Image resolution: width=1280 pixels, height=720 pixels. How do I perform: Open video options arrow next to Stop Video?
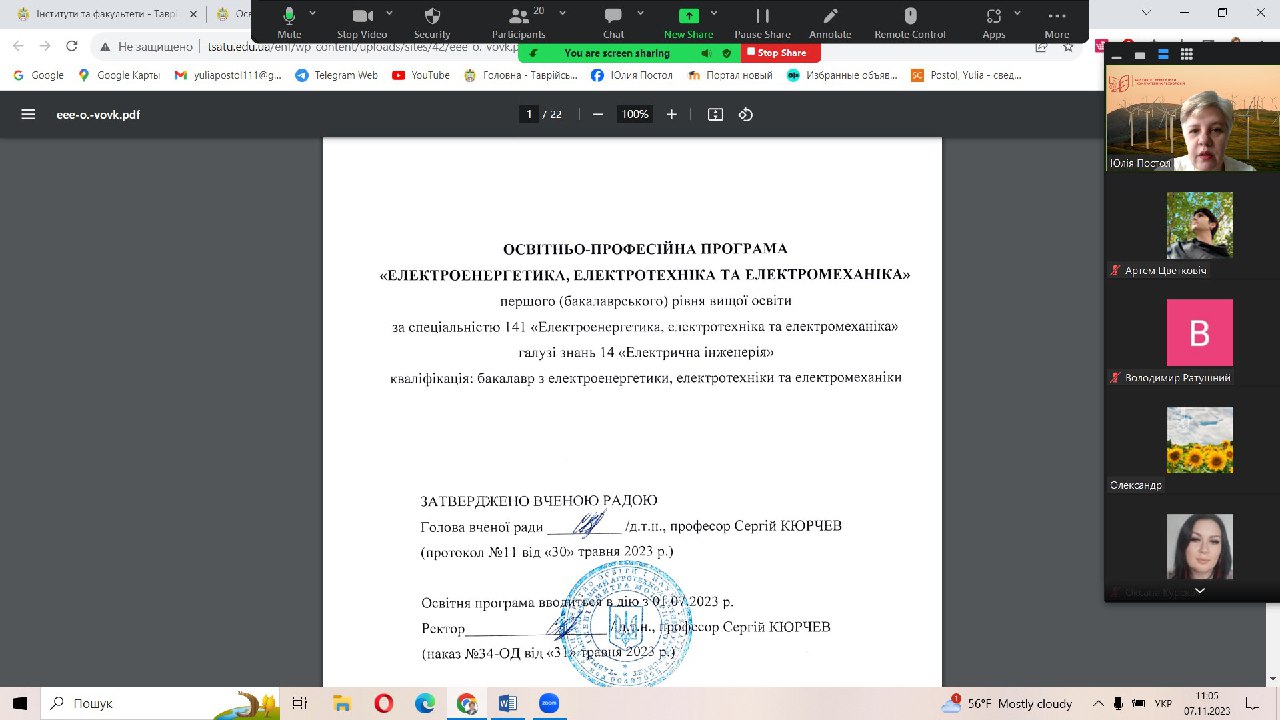pyautogui.click(x=389, y=13)
